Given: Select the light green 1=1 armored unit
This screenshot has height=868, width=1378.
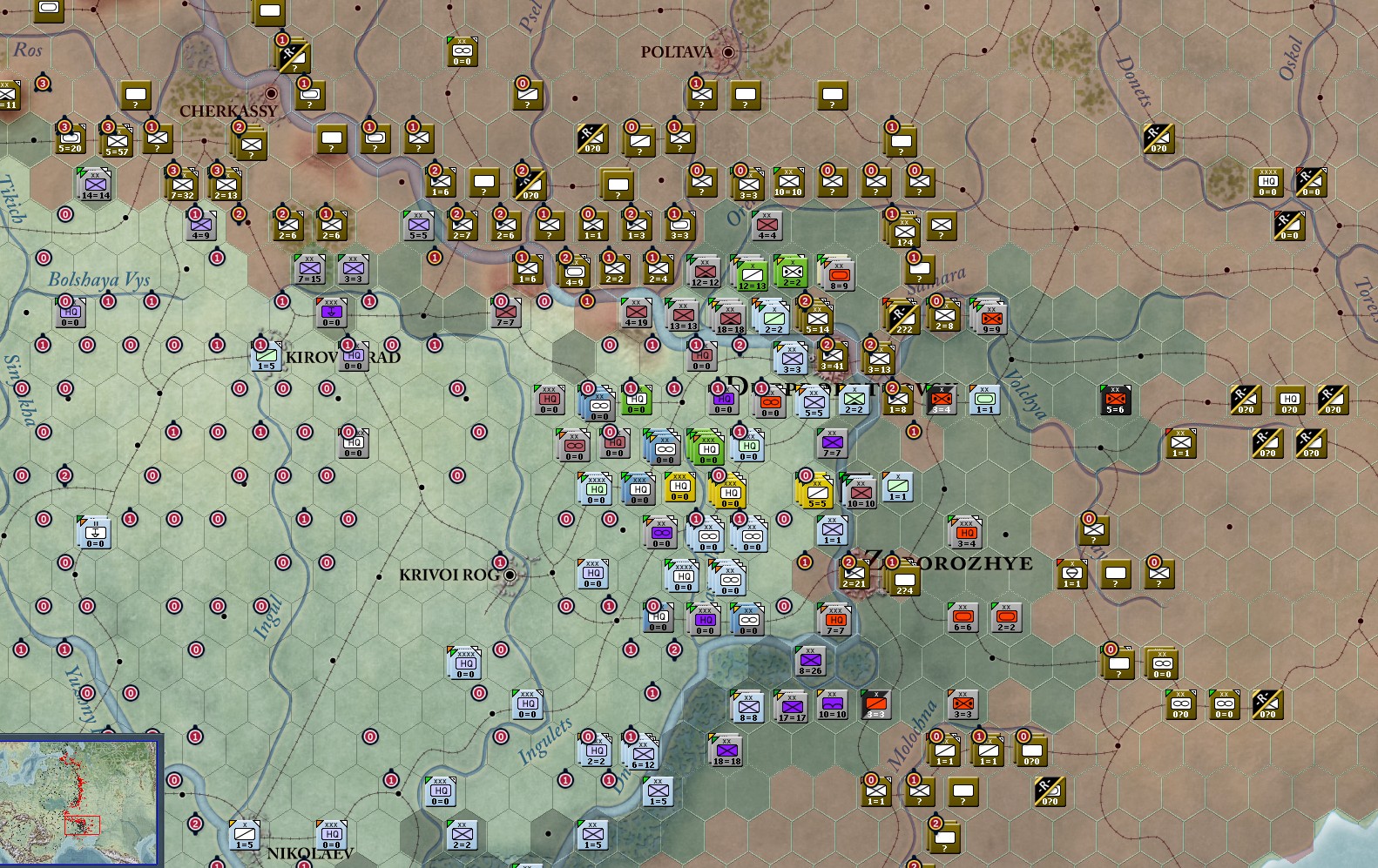Looking at the screenshot, I should 984,400.
